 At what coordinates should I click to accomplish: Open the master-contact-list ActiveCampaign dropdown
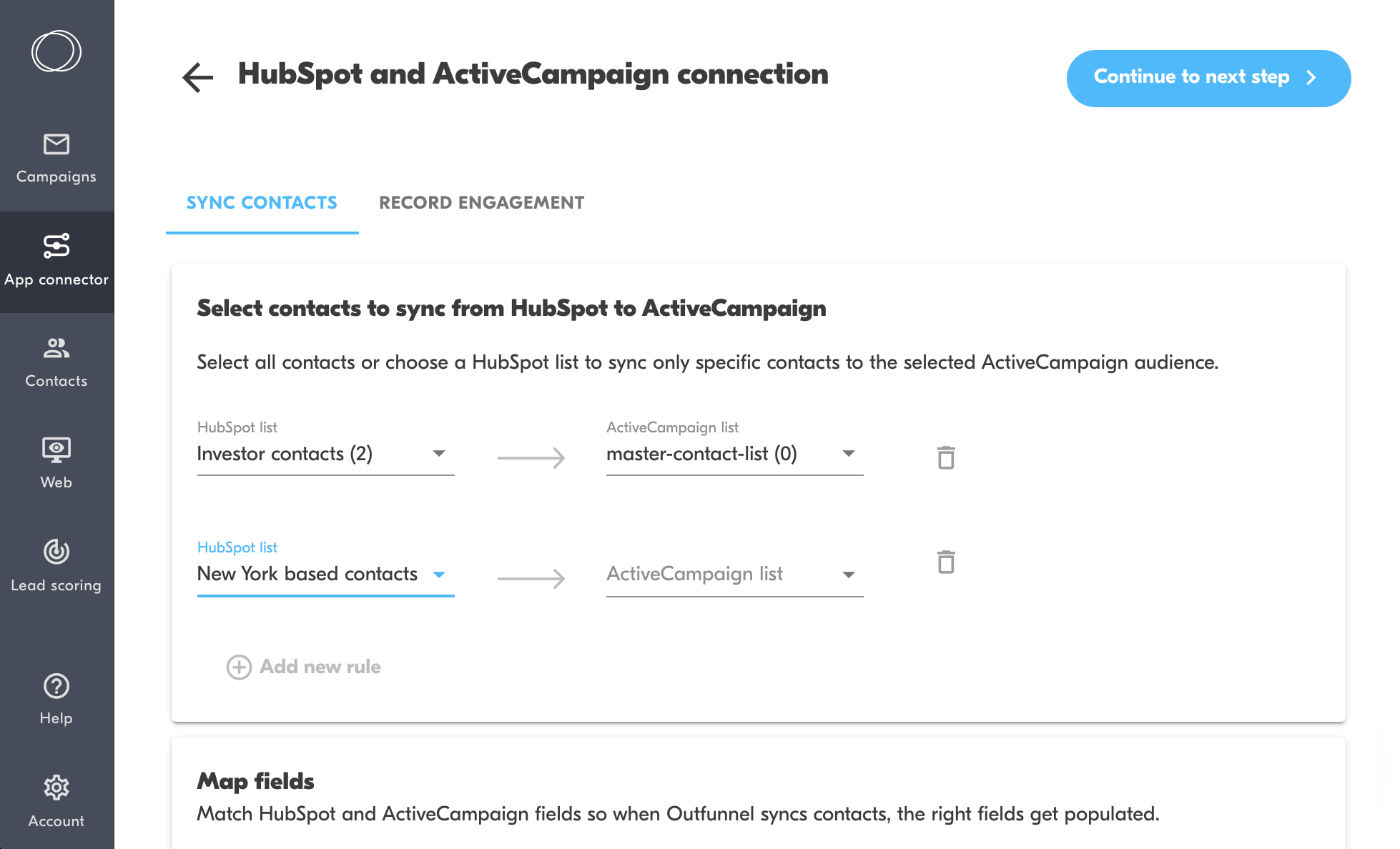coord(849,454)
